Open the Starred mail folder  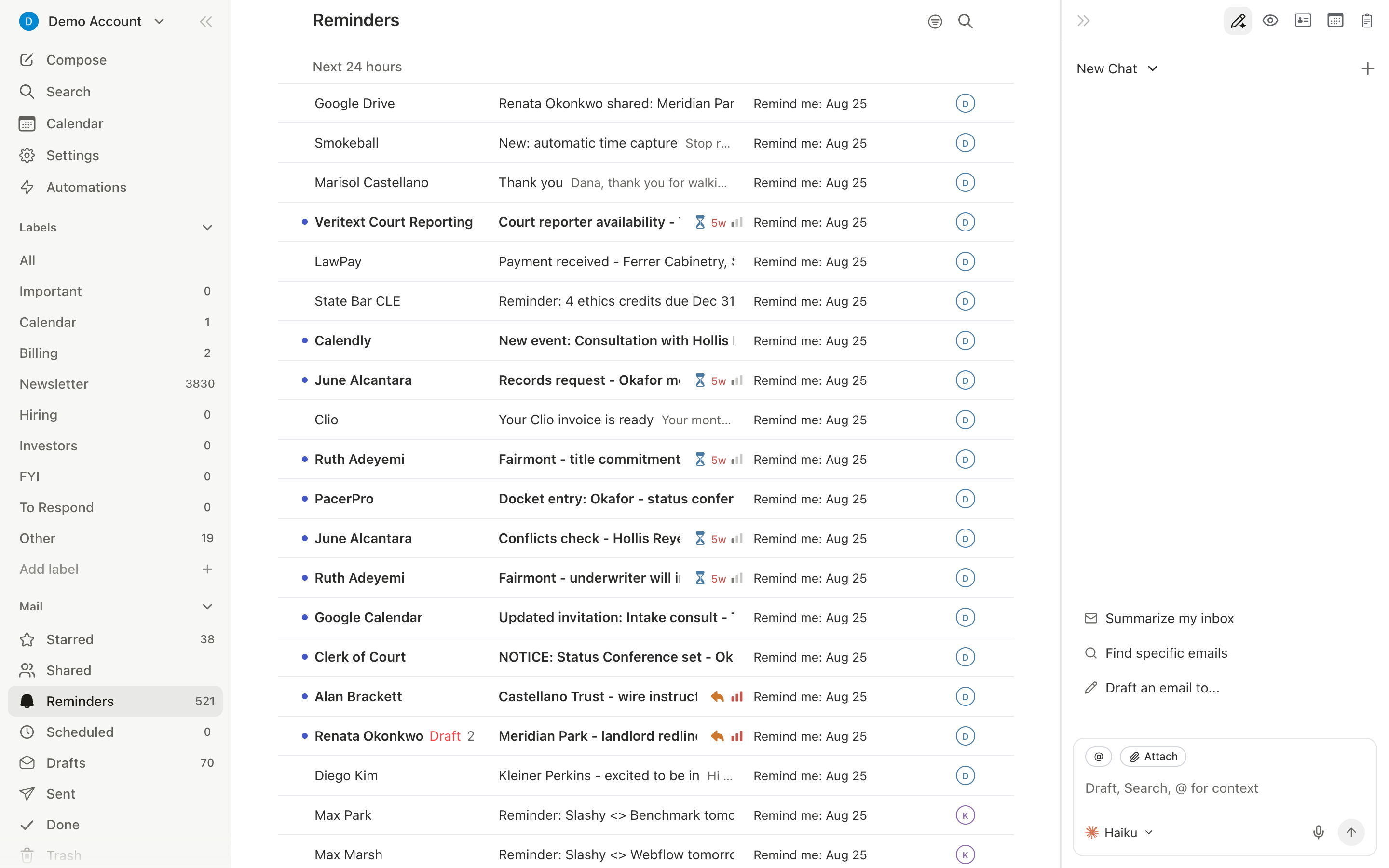(x=115, y=639)
